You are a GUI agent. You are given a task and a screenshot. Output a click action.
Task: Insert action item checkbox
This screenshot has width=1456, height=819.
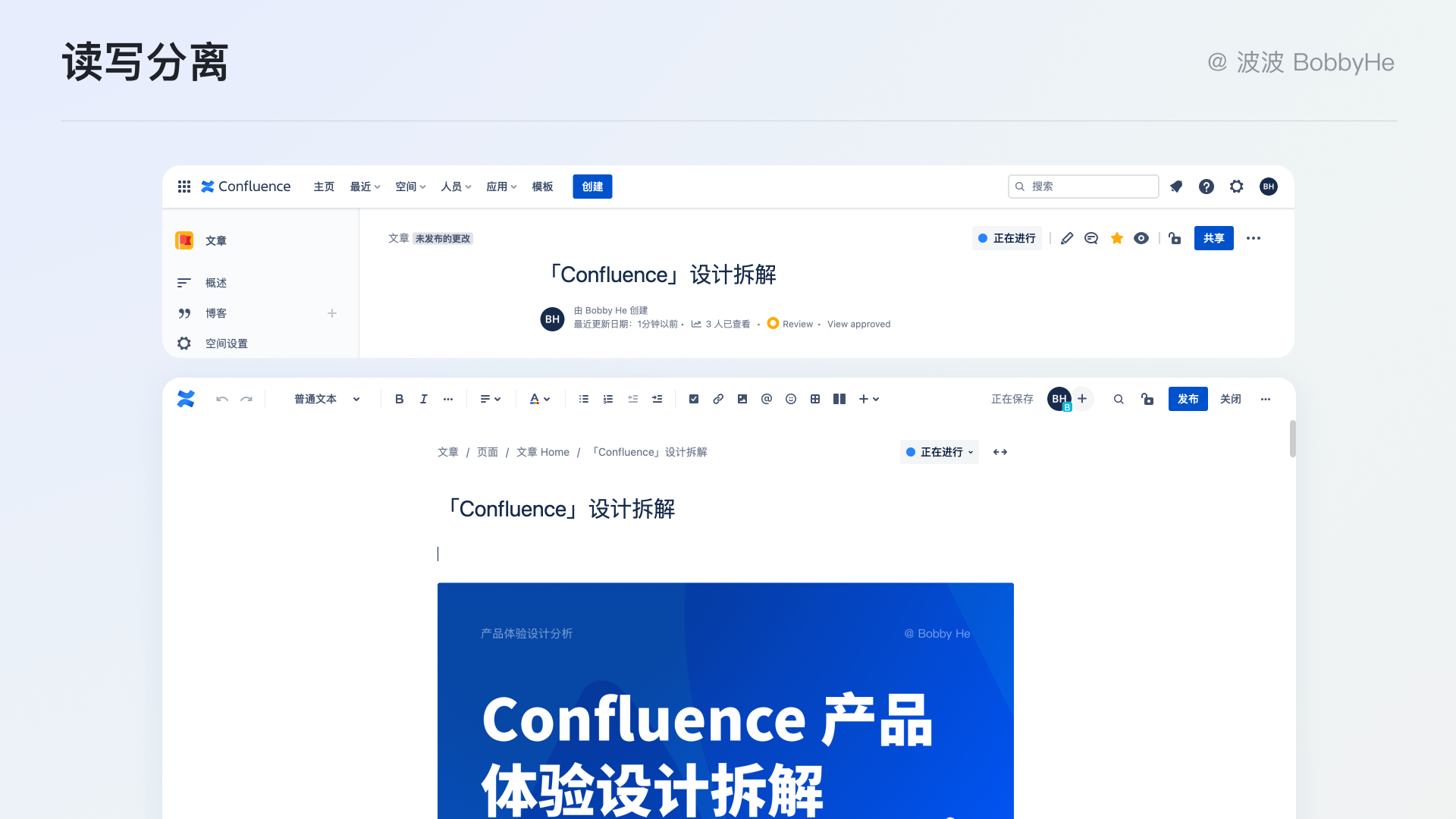[694, 399]
